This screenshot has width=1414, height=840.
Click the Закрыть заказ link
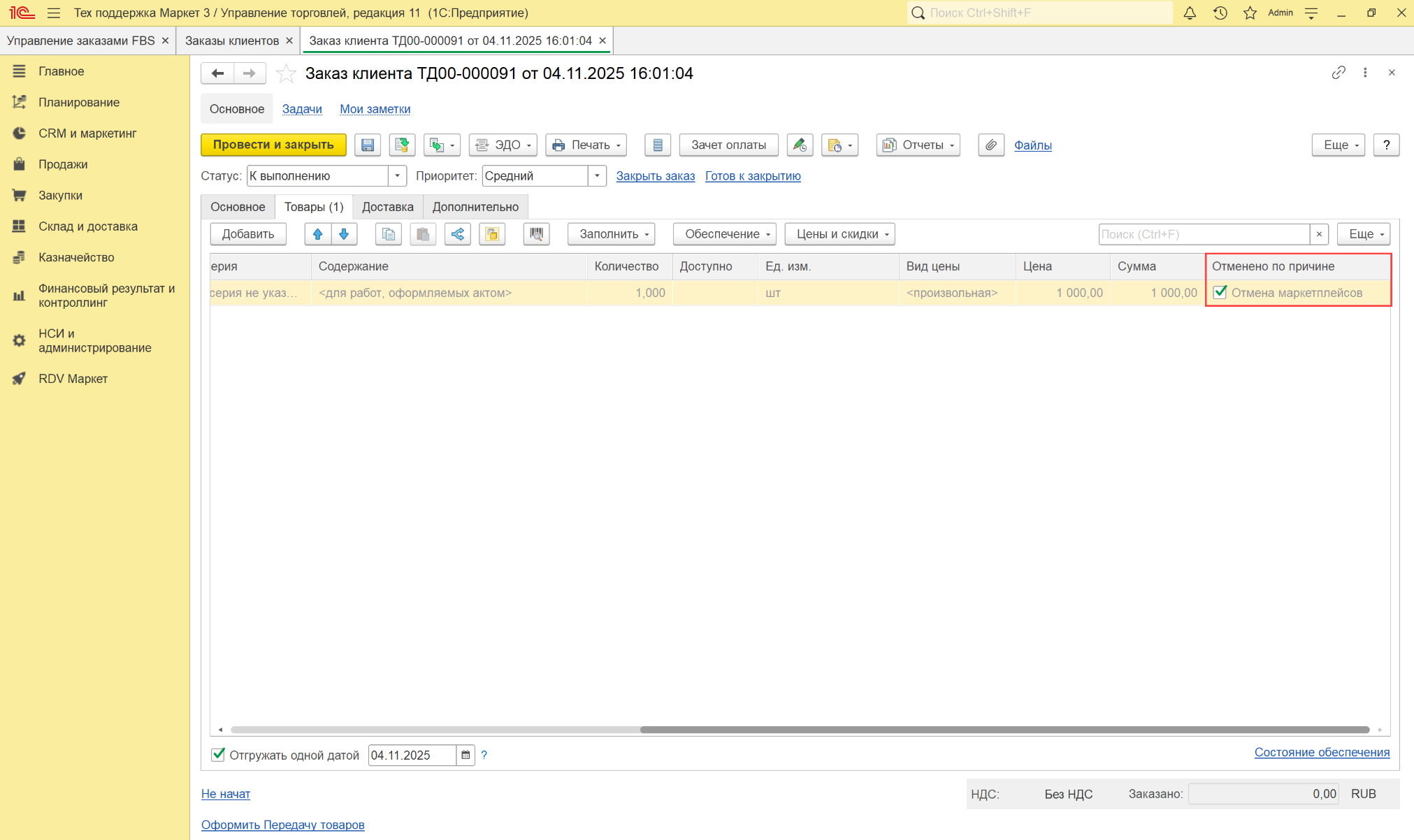(x=655, y=176)
